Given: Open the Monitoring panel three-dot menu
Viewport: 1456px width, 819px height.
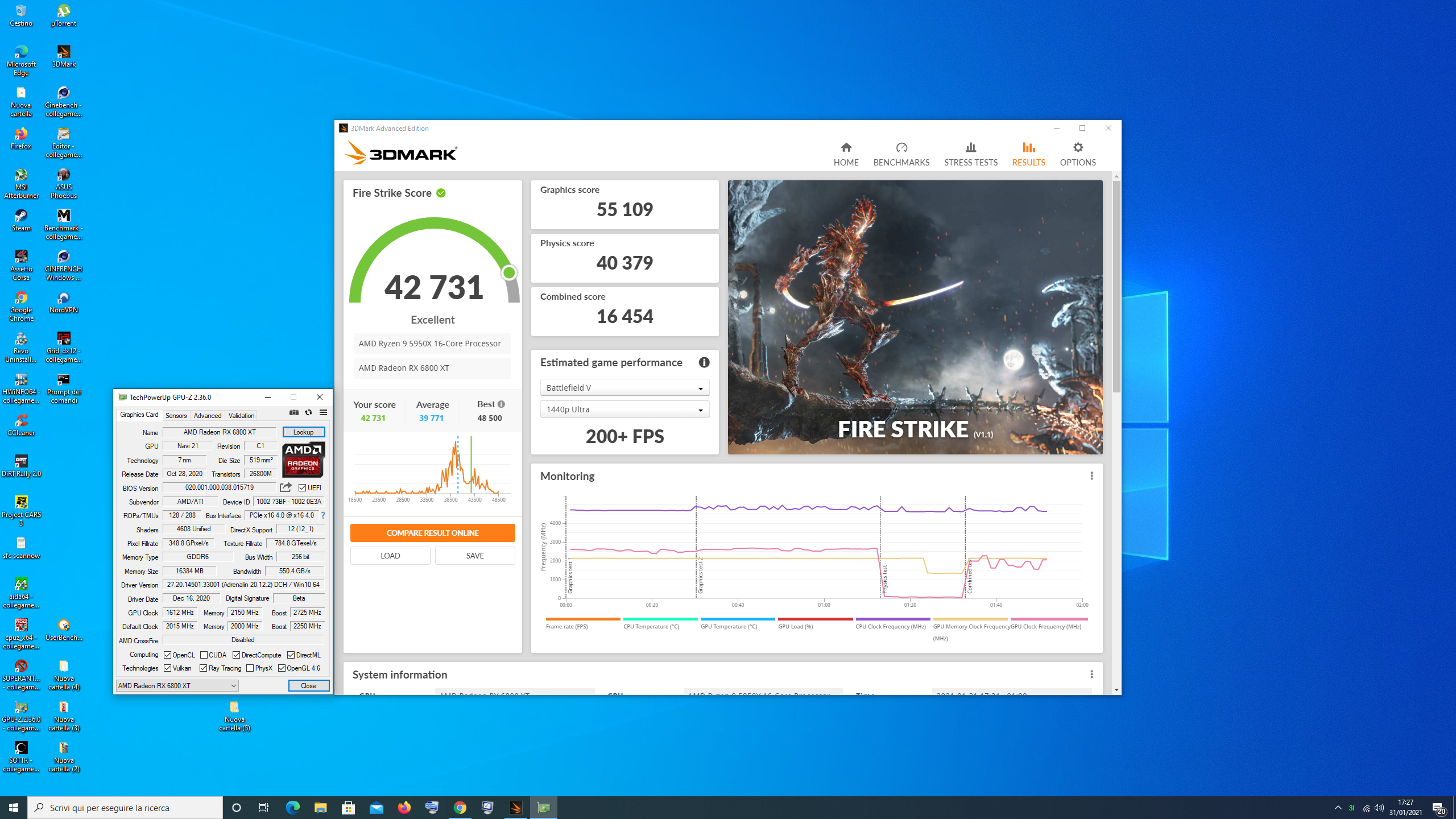Looking at the screenshot, I should point(1091,476).
